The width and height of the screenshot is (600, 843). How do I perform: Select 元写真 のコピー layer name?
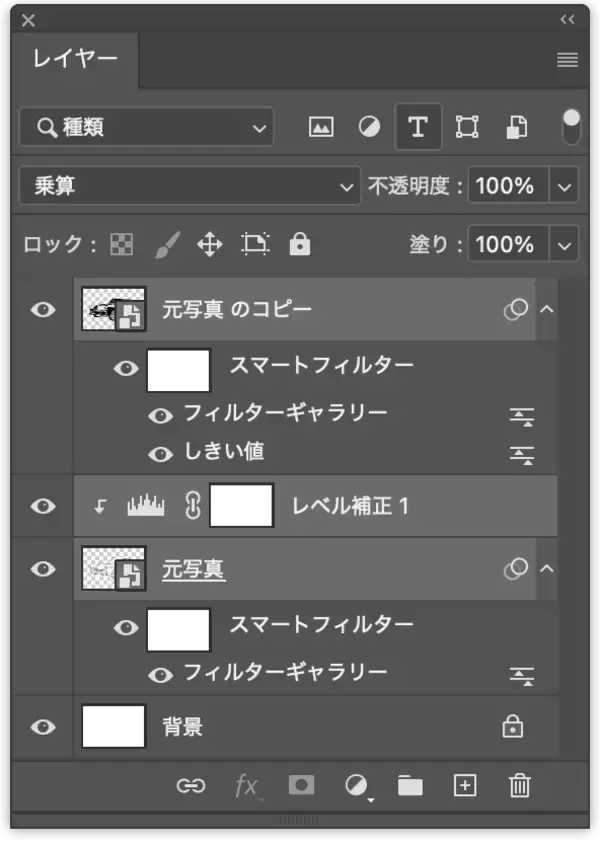[237, 309]
